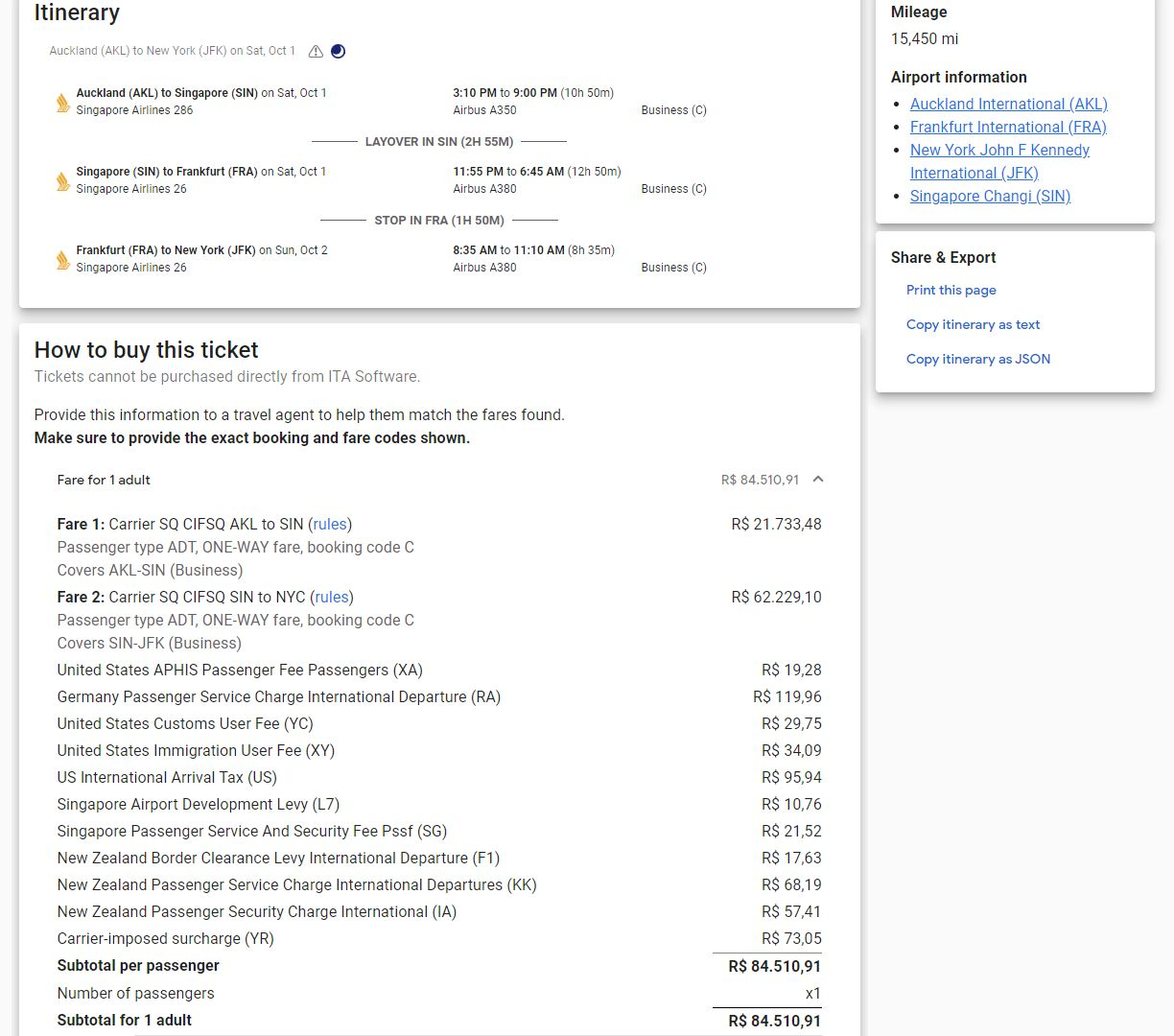Click the 8:35 AM to 11:10 AM flight time

(x=508, y=250)
